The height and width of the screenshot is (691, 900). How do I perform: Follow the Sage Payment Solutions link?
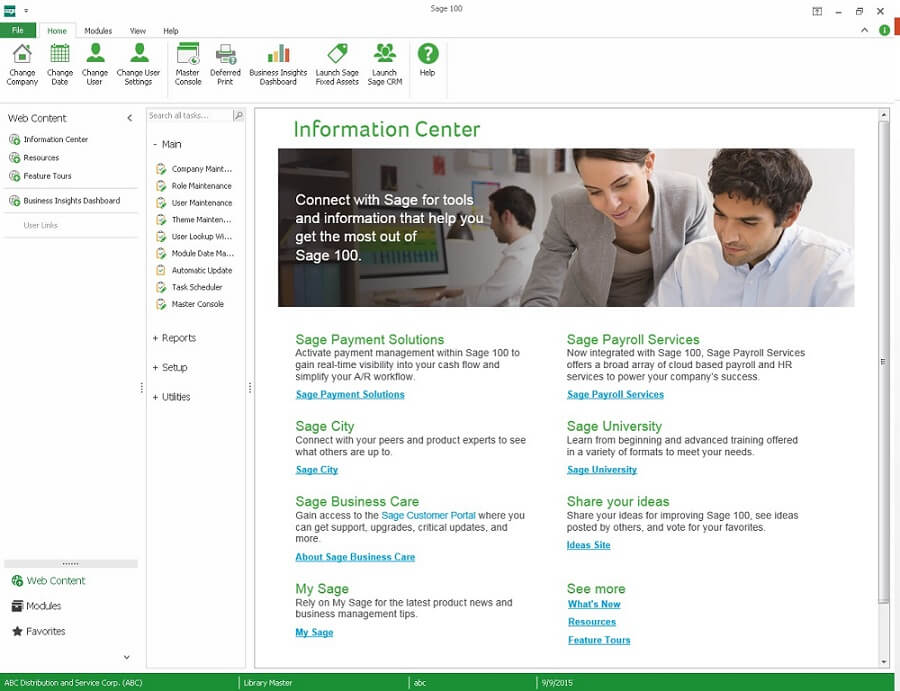point(350,393)
